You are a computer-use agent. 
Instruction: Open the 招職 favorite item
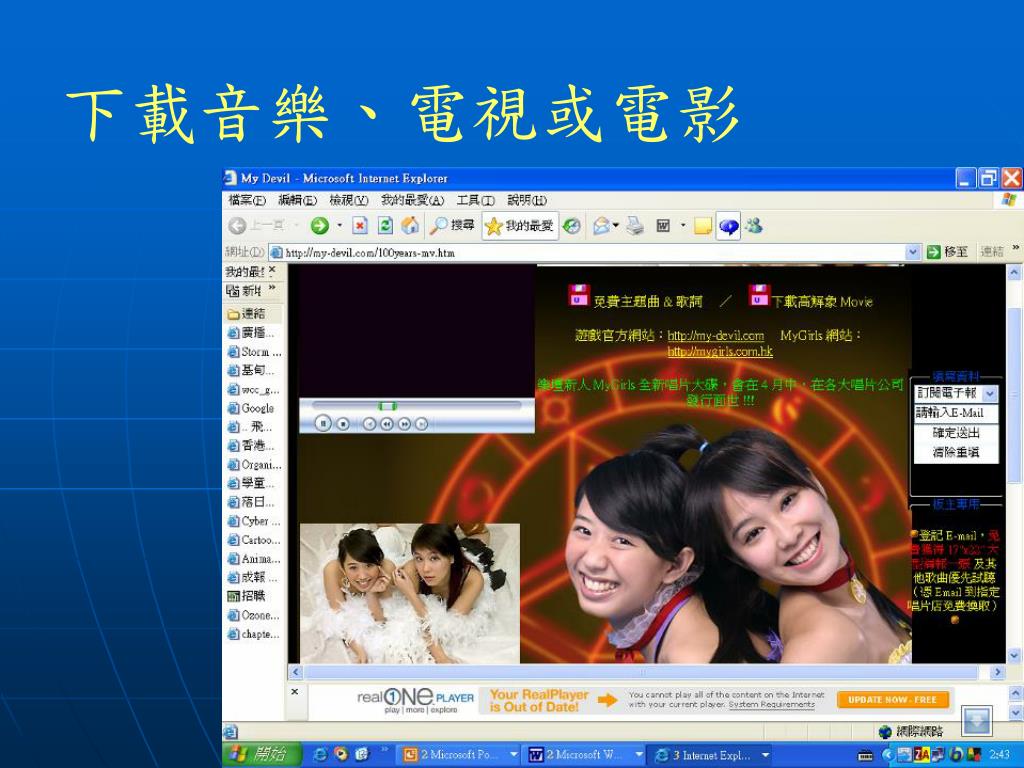246,596
